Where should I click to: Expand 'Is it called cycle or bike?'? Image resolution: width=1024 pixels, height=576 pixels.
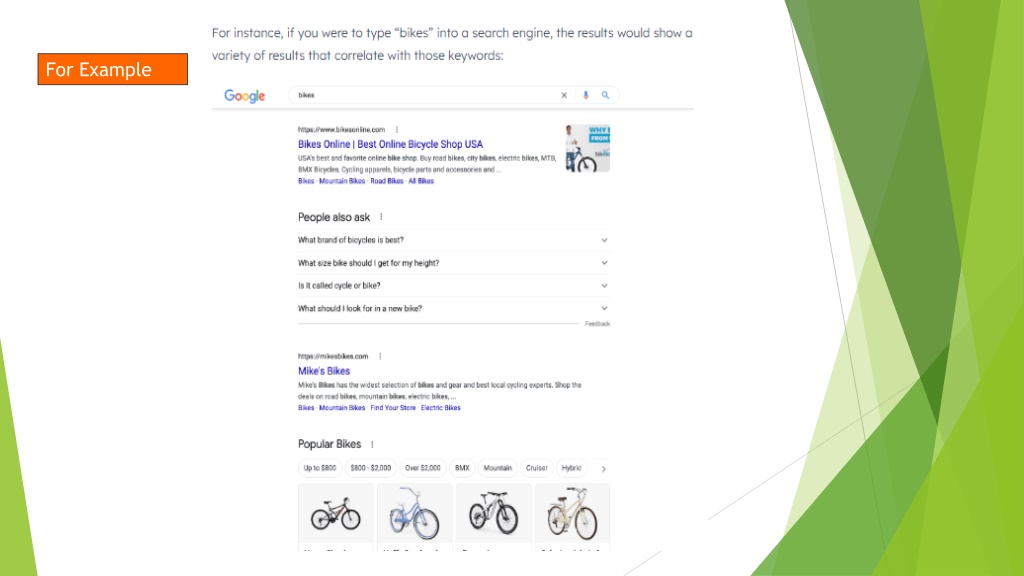click(453, 285)
